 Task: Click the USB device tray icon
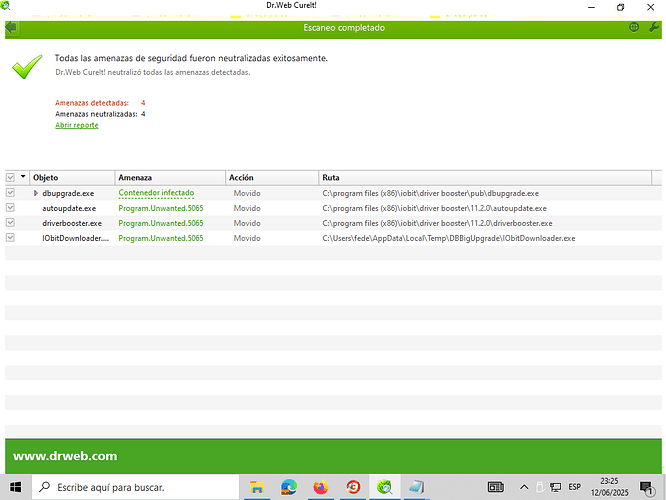[x=540, y=487]
